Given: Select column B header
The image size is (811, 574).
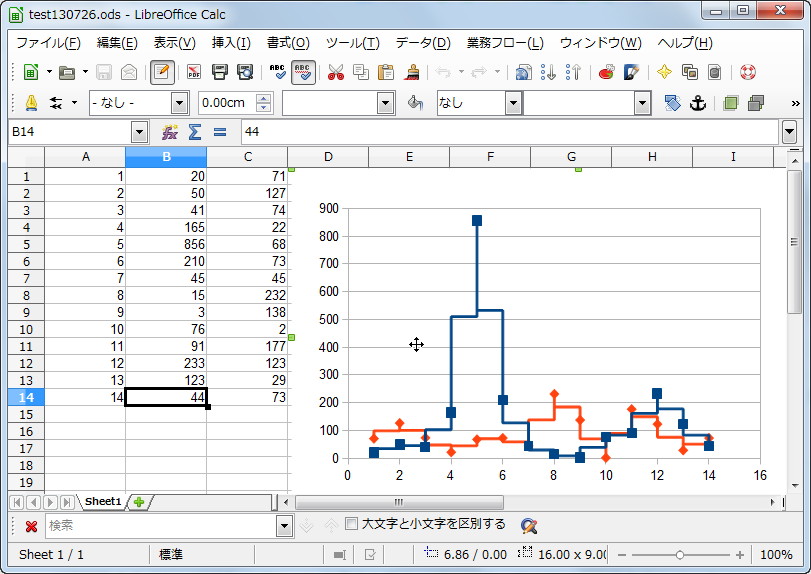Looking at the screenshot, I should (166, 157).
